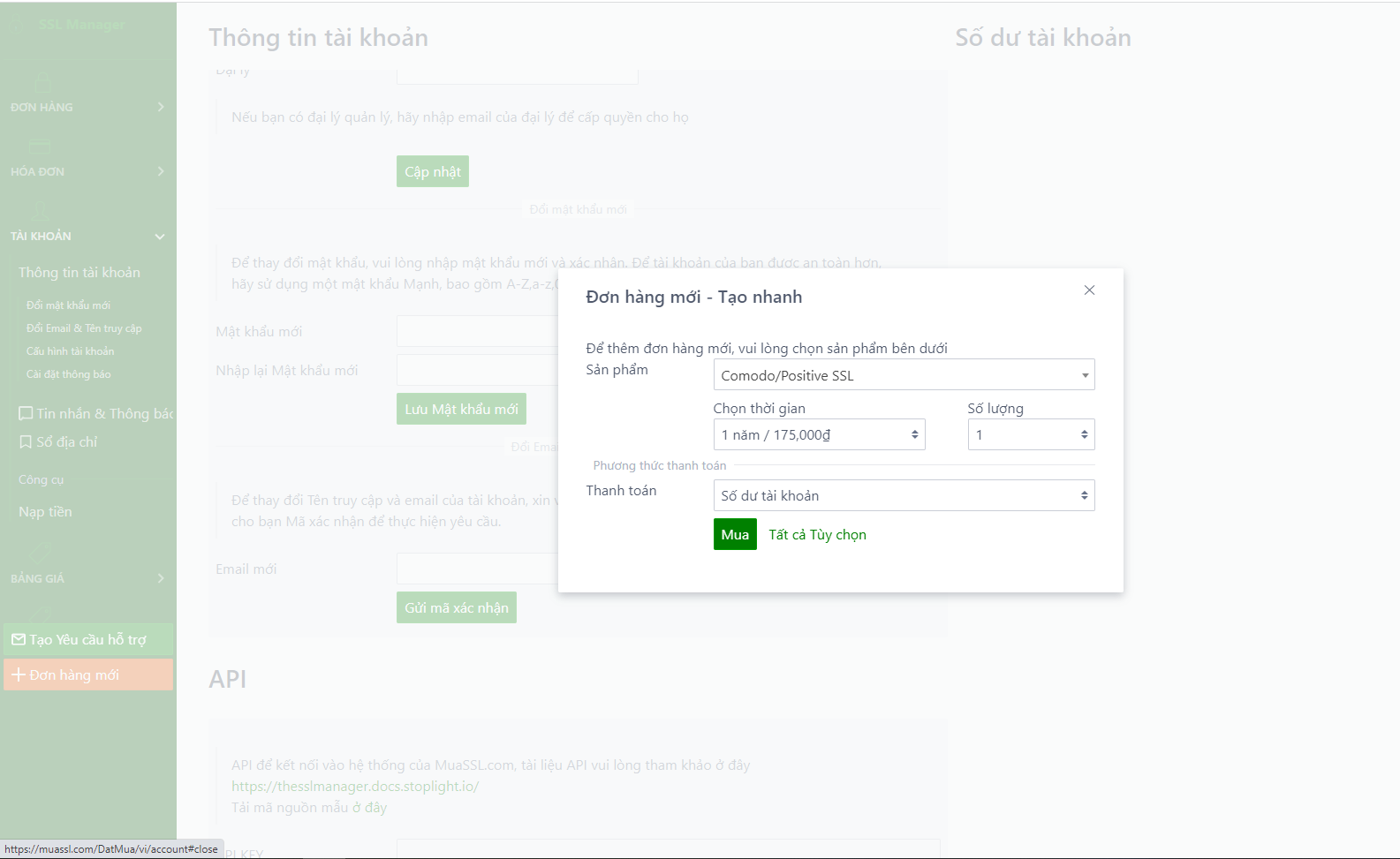1400x859 pixels.
Task: Close the Đơn hàng mới dialog
Action: [x=1089, y=290]
